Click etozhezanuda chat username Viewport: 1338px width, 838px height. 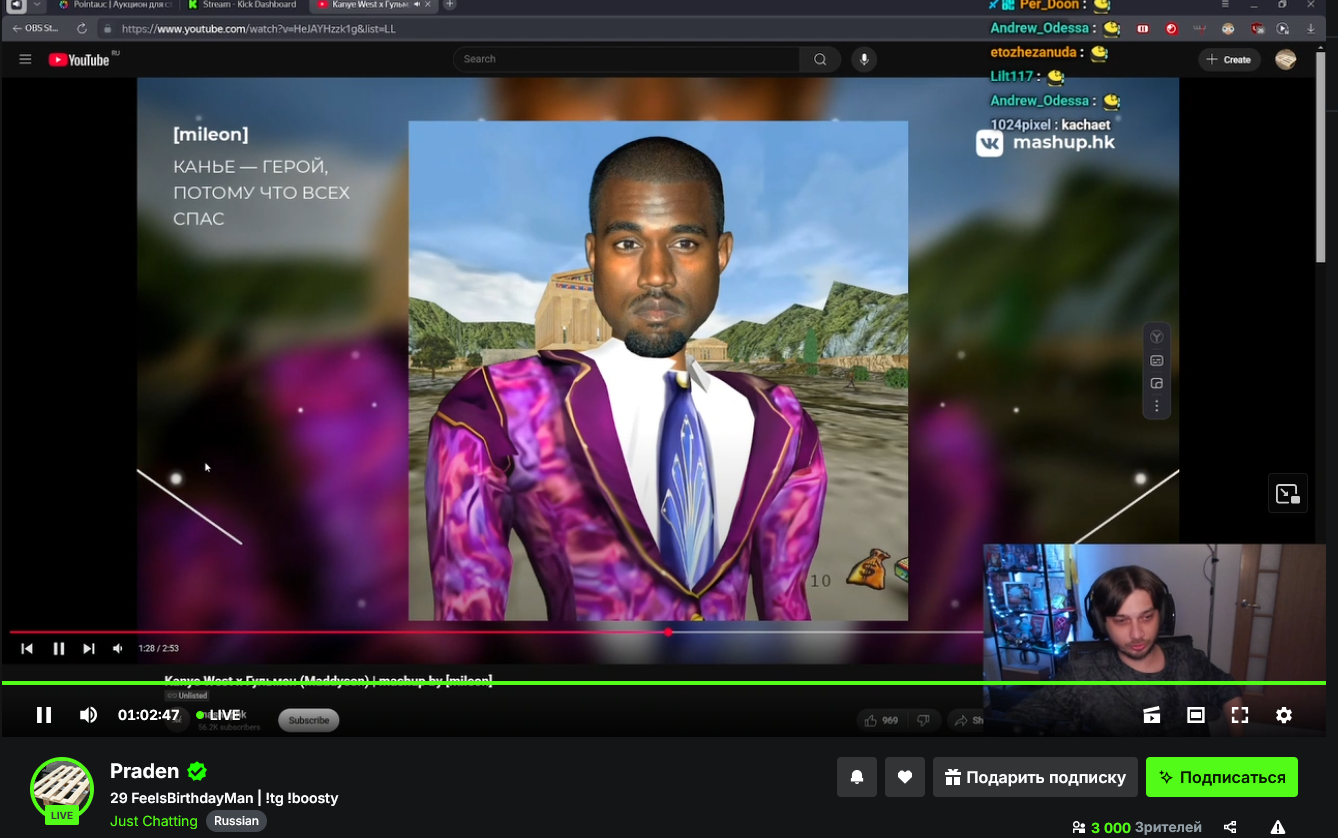coord(1033,52)
